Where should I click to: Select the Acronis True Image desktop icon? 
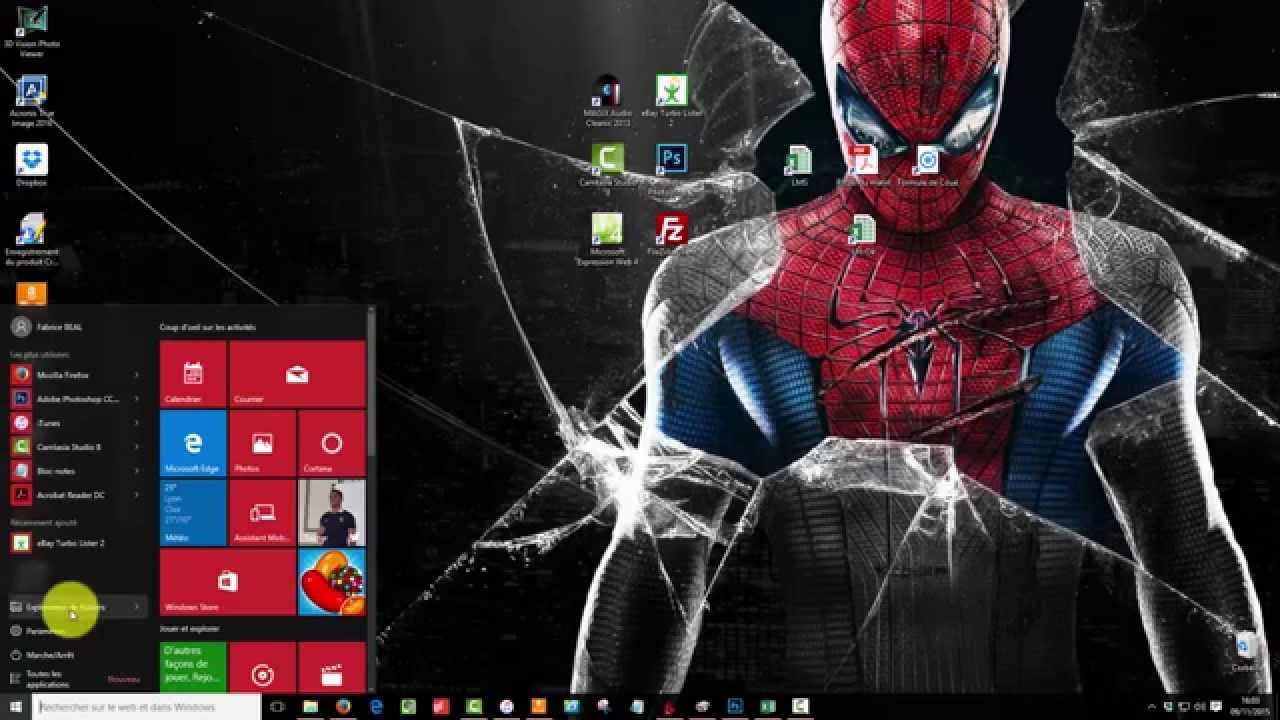[x=31, y=102]
